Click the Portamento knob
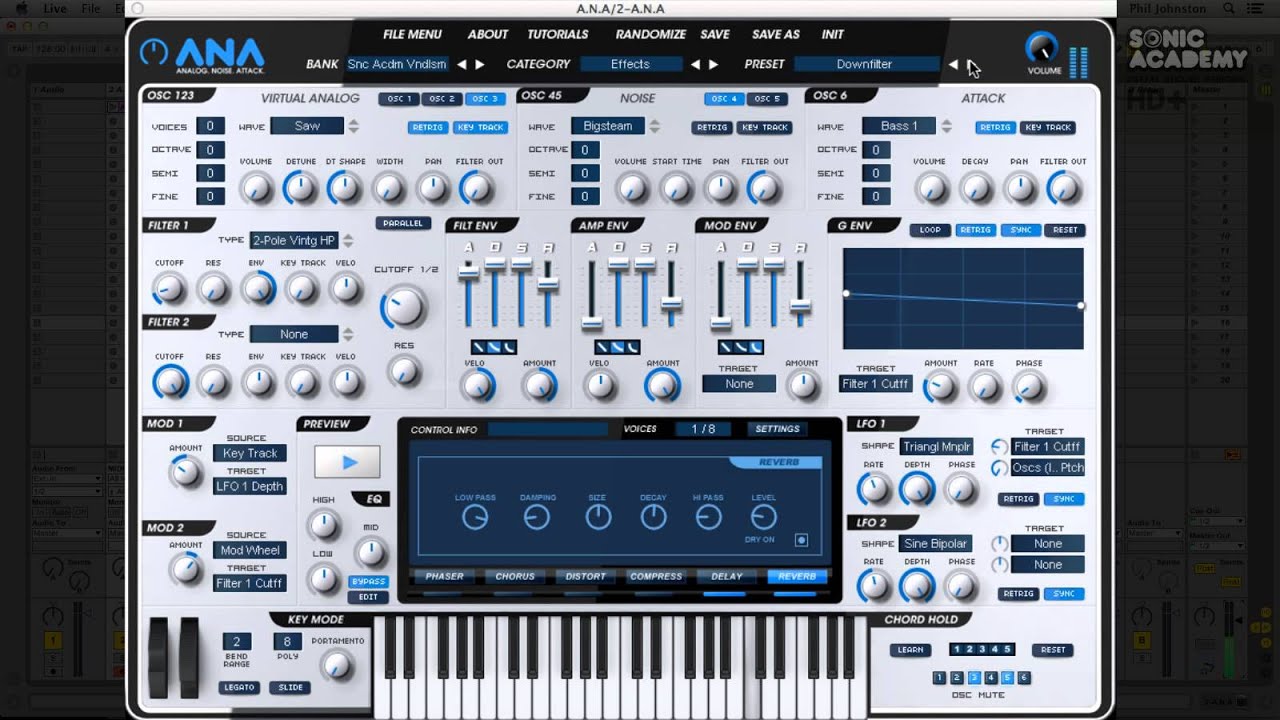Viewport: 1280px width, 720px height. point(339,666)
